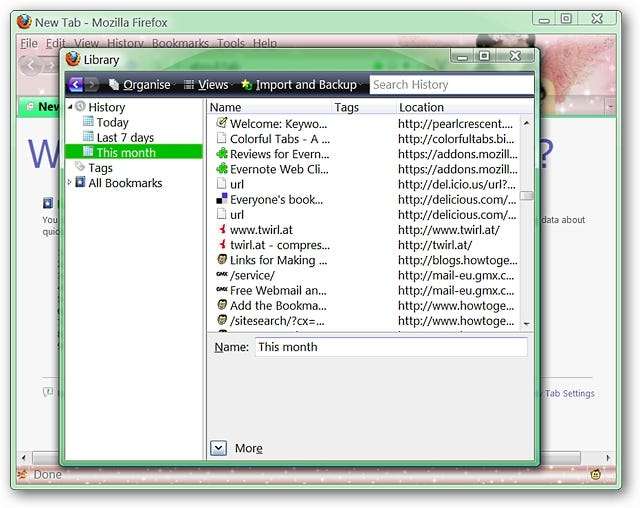Select Today in history tree
This screenshot has height=508, width=640.
coord(113,122)
